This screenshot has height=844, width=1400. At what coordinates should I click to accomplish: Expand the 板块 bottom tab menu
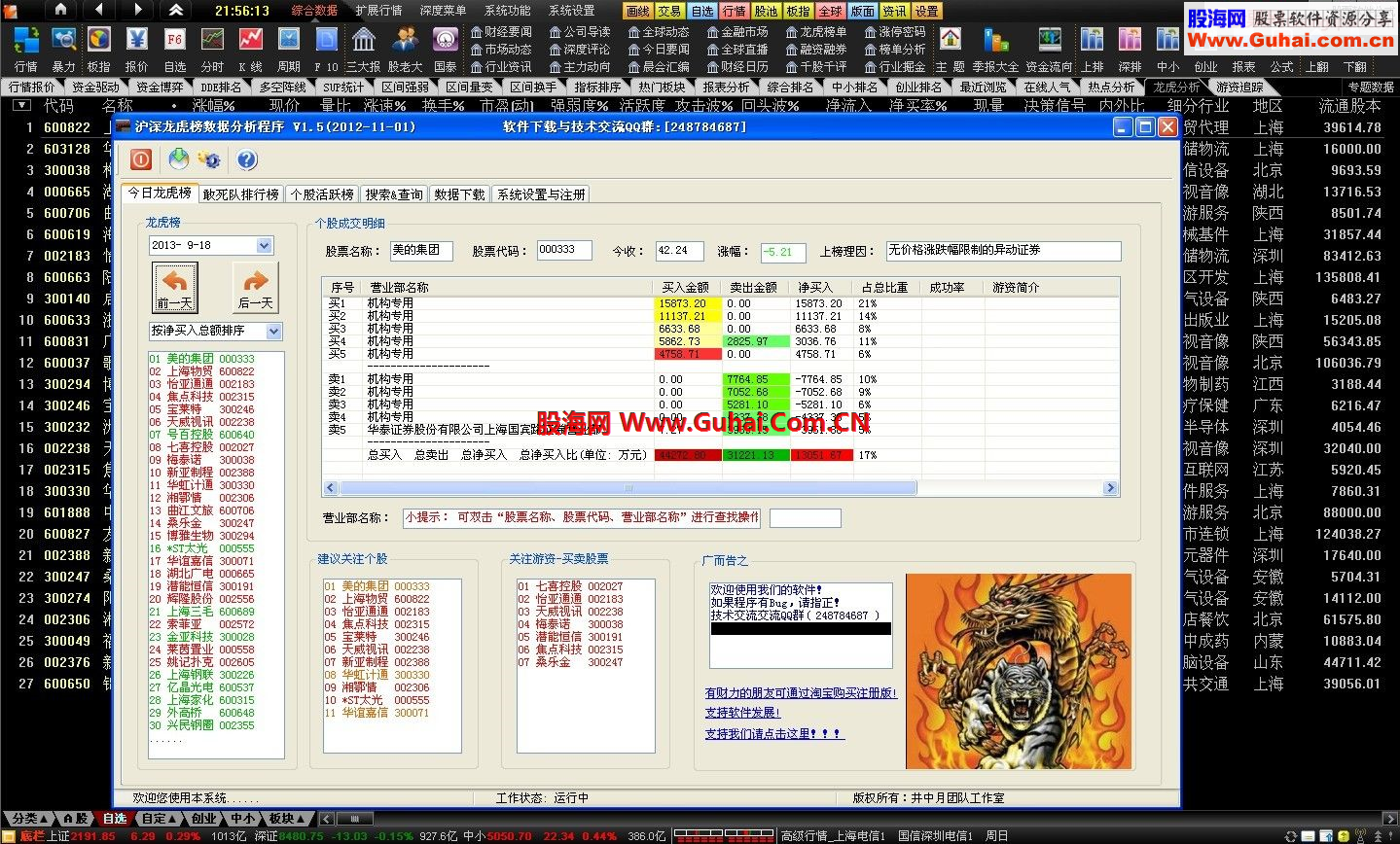pyautogui.click(x=287, y=819)
